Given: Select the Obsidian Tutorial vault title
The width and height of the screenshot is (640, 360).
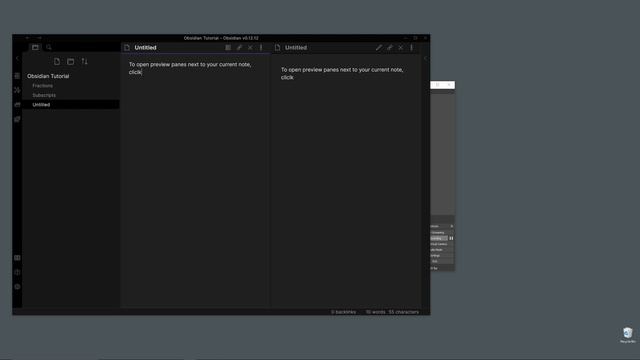Looking at the screenshot, I should 48,76.
